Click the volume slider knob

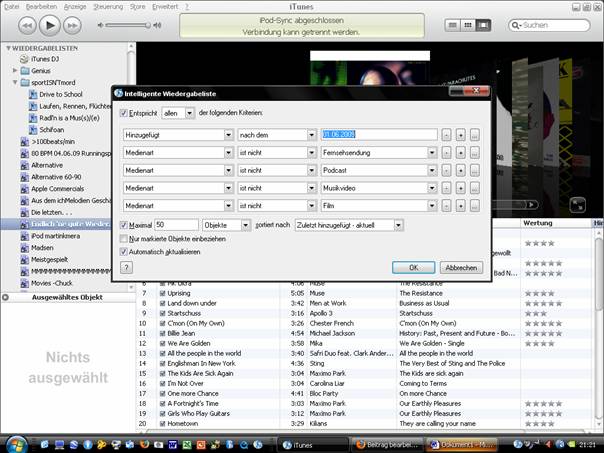tap(148, 25)
